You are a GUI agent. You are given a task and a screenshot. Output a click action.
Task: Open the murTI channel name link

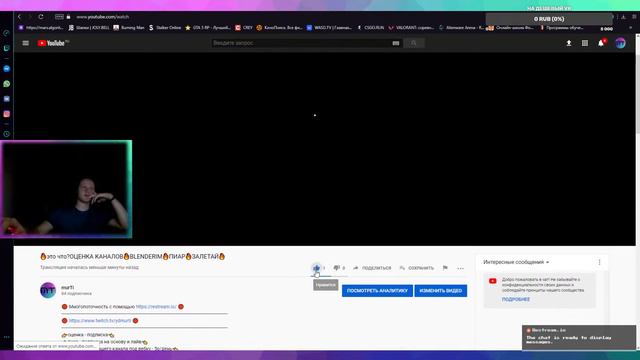click(67, 287)
